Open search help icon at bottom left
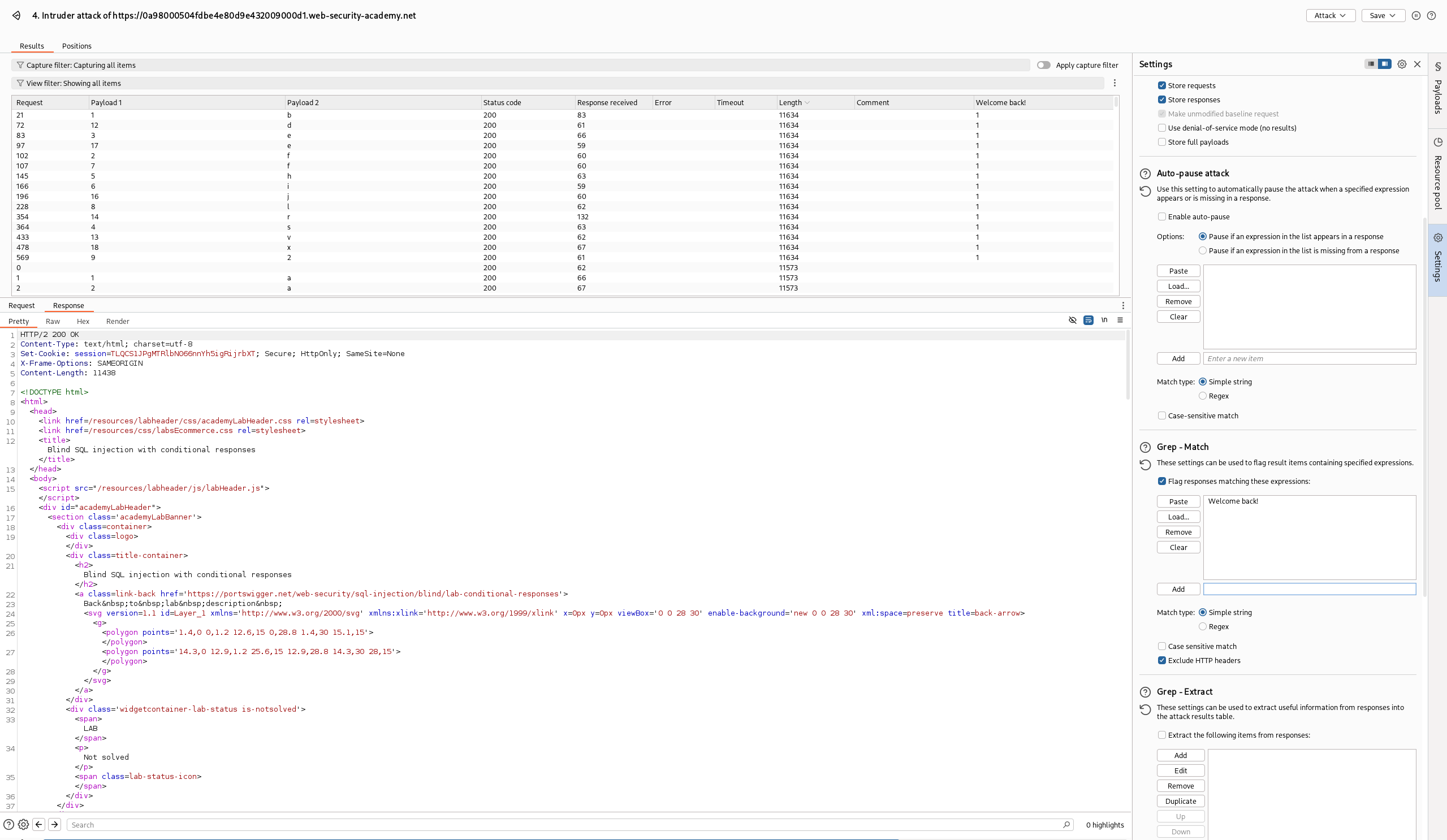Viewport: 1447px width, 840px height. click(x=8, y=825)
